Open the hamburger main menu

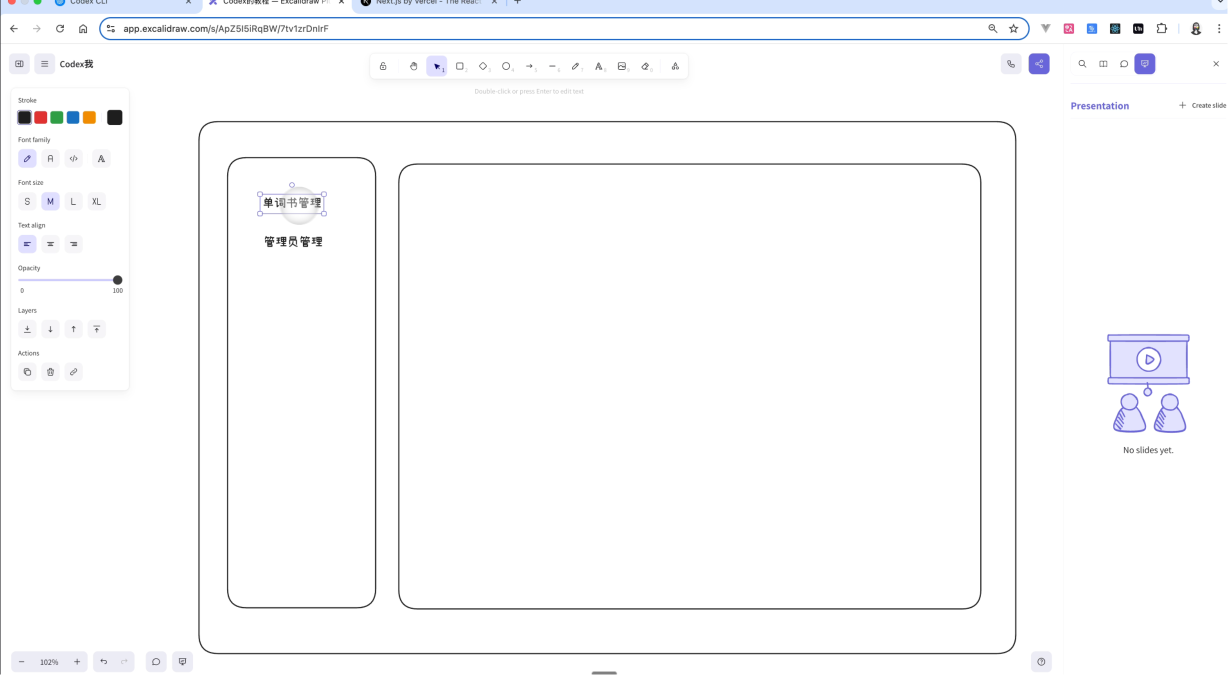[x=44, y=64]
